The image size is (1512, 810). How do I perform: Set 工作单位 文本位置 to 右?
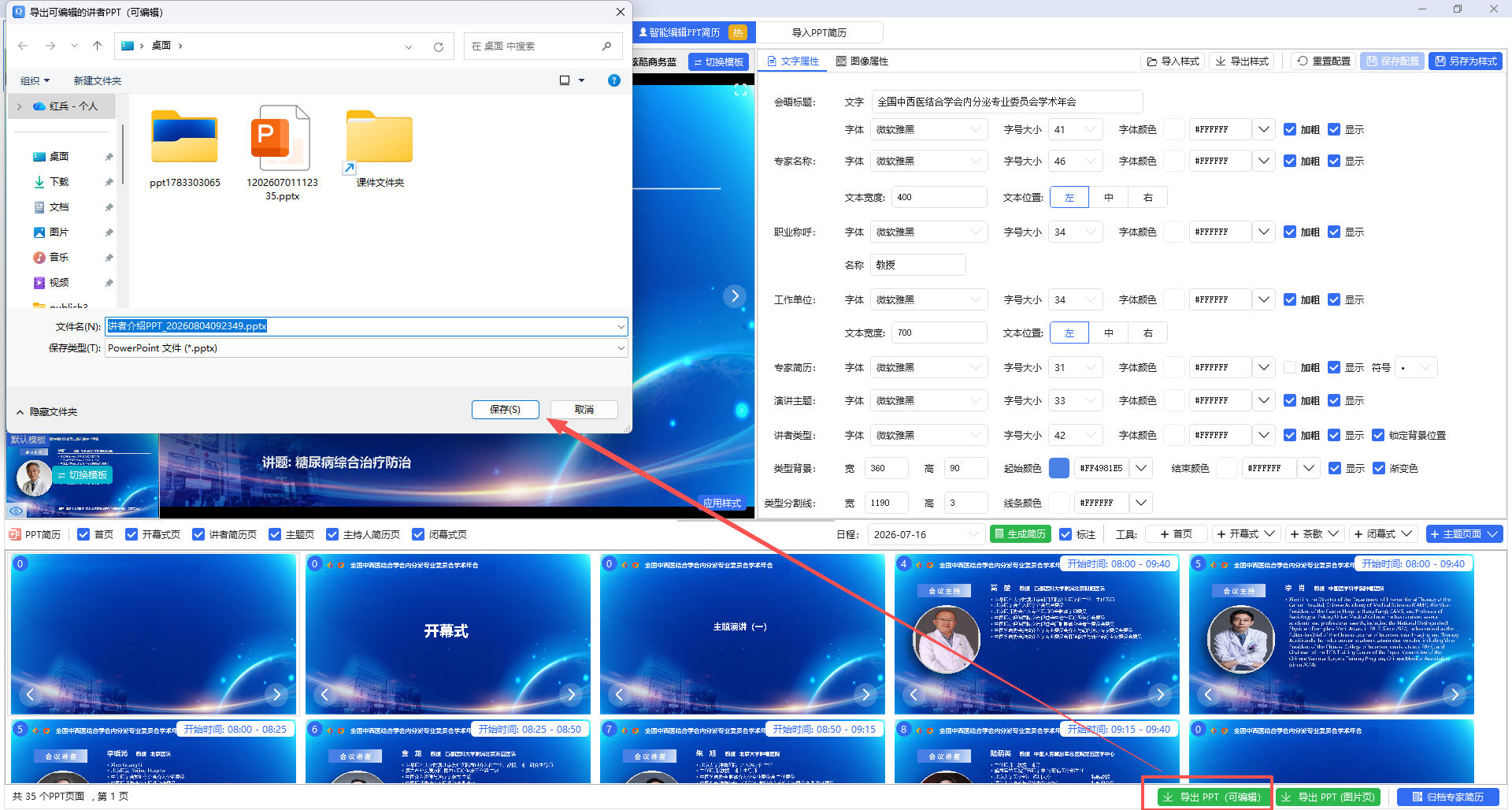pos(1148,333)
